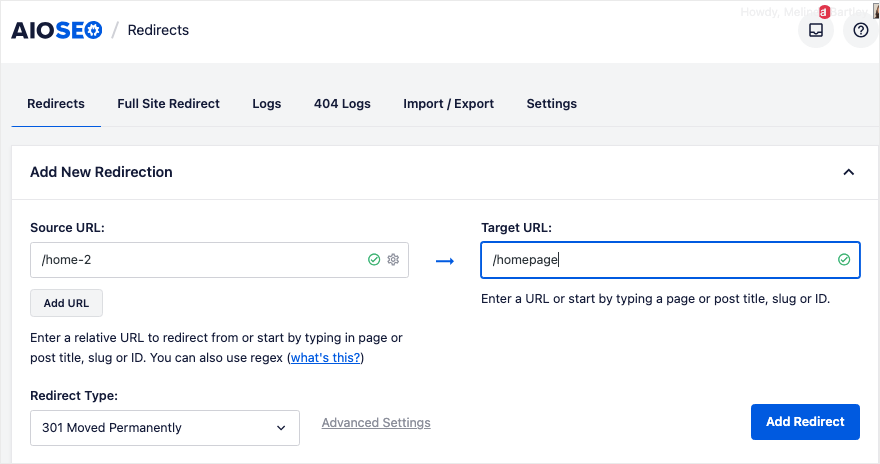The width and height of the screenshot is (880, 464).
Task: Click the user avatar at top right
Action: pyautogui.click(x=875, y=11)
